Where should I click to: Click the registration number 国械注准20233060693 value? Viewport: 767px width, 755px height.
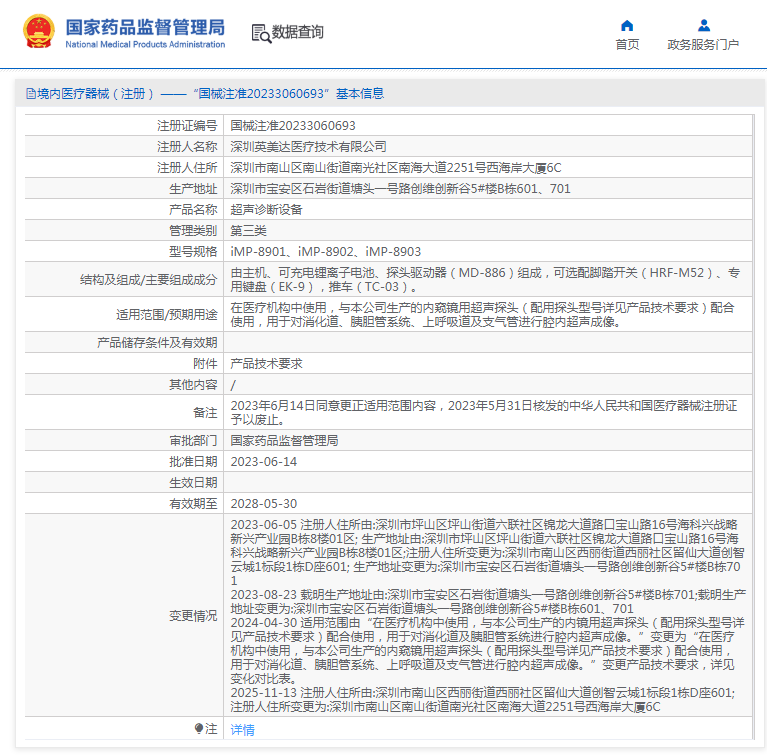click(293, 126)
